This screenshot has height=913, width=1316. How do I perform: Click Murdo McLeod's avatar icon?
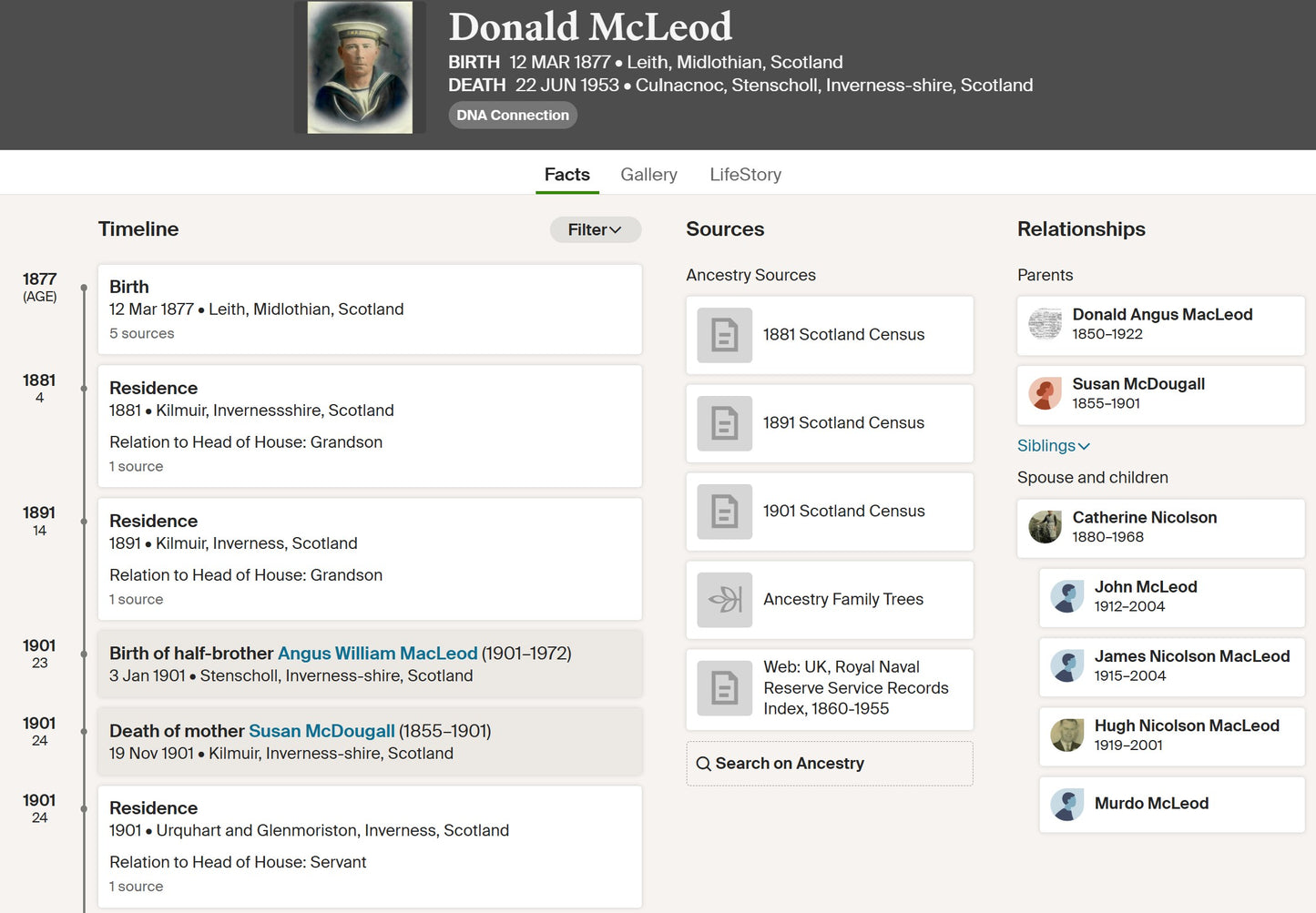click(1066, 804)
